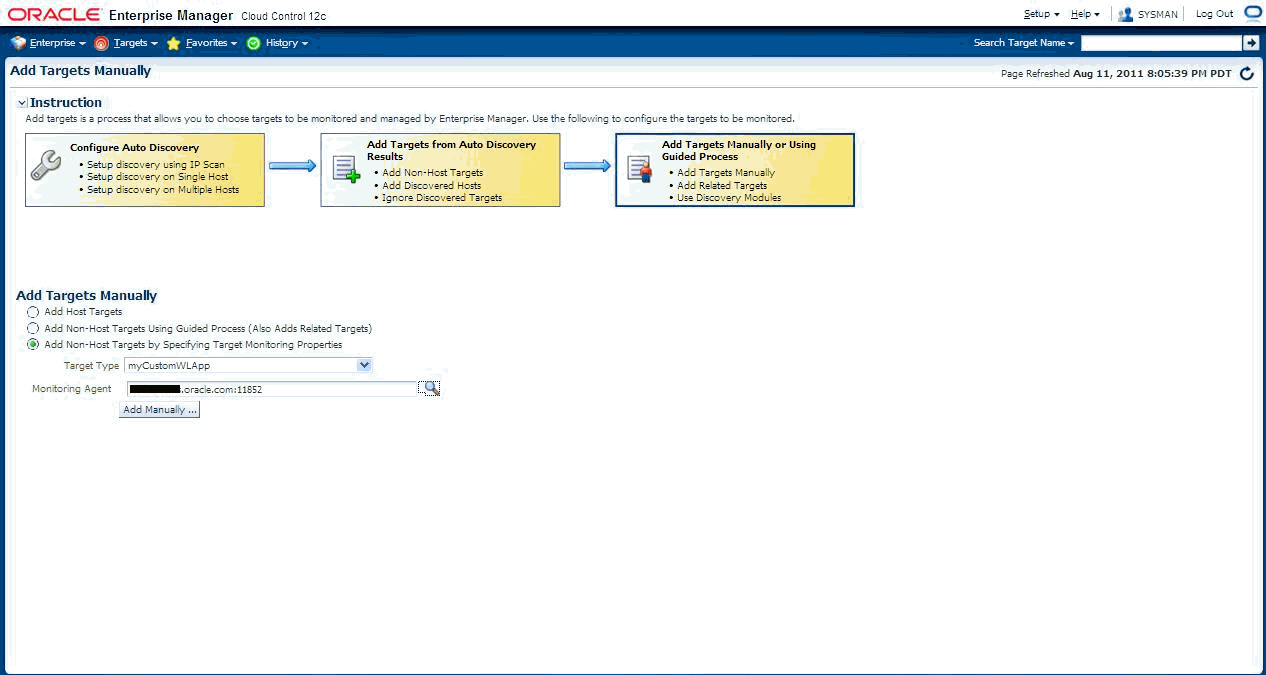Click the Targets bullseye icon

point(101,43)
